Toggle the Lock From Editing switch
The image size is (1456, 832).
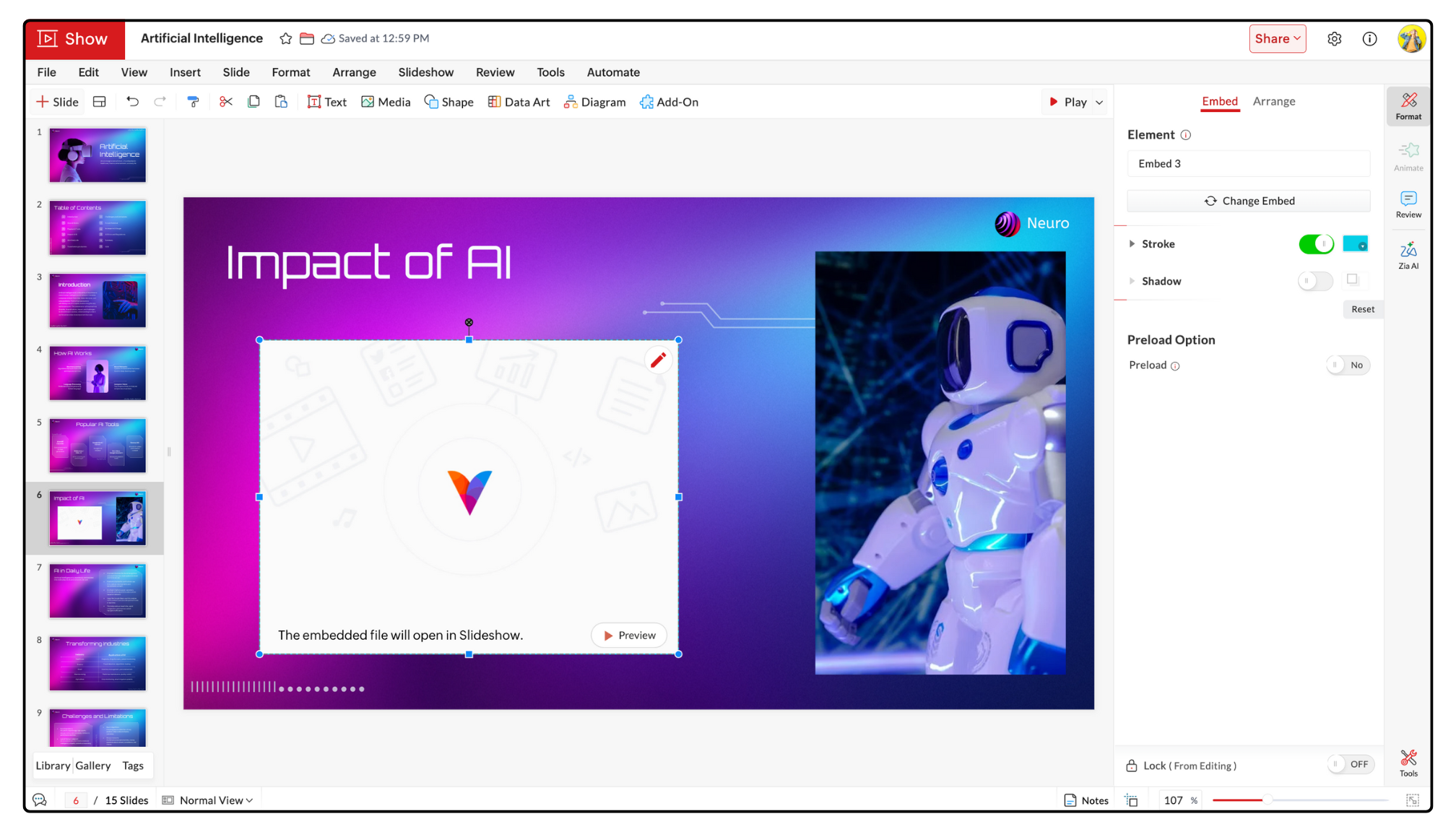point(1350,764)
